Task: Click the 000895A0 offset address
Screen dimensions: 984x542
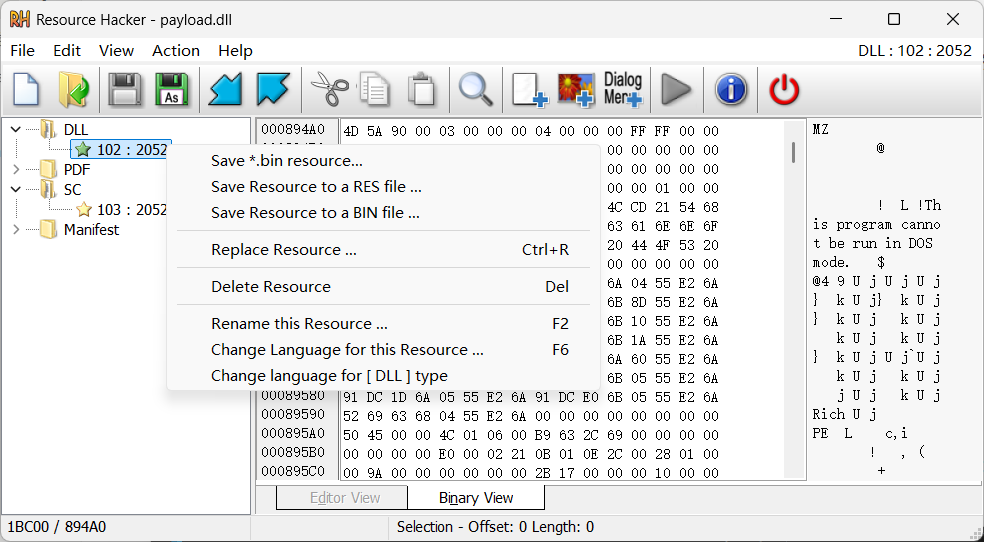Action: tap(292, 433)
